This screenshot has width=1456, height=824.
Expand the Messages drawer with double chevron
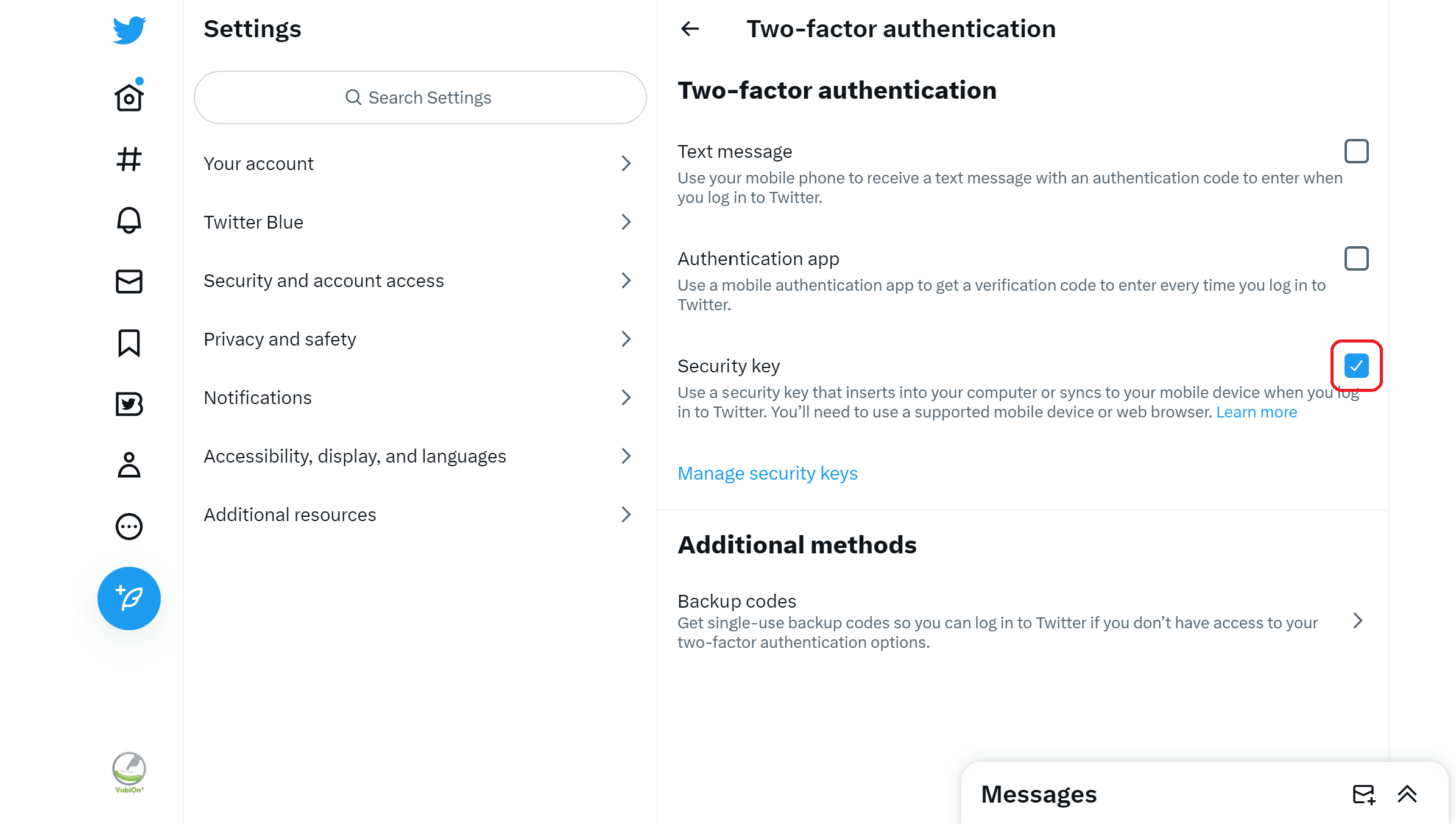1407,795
